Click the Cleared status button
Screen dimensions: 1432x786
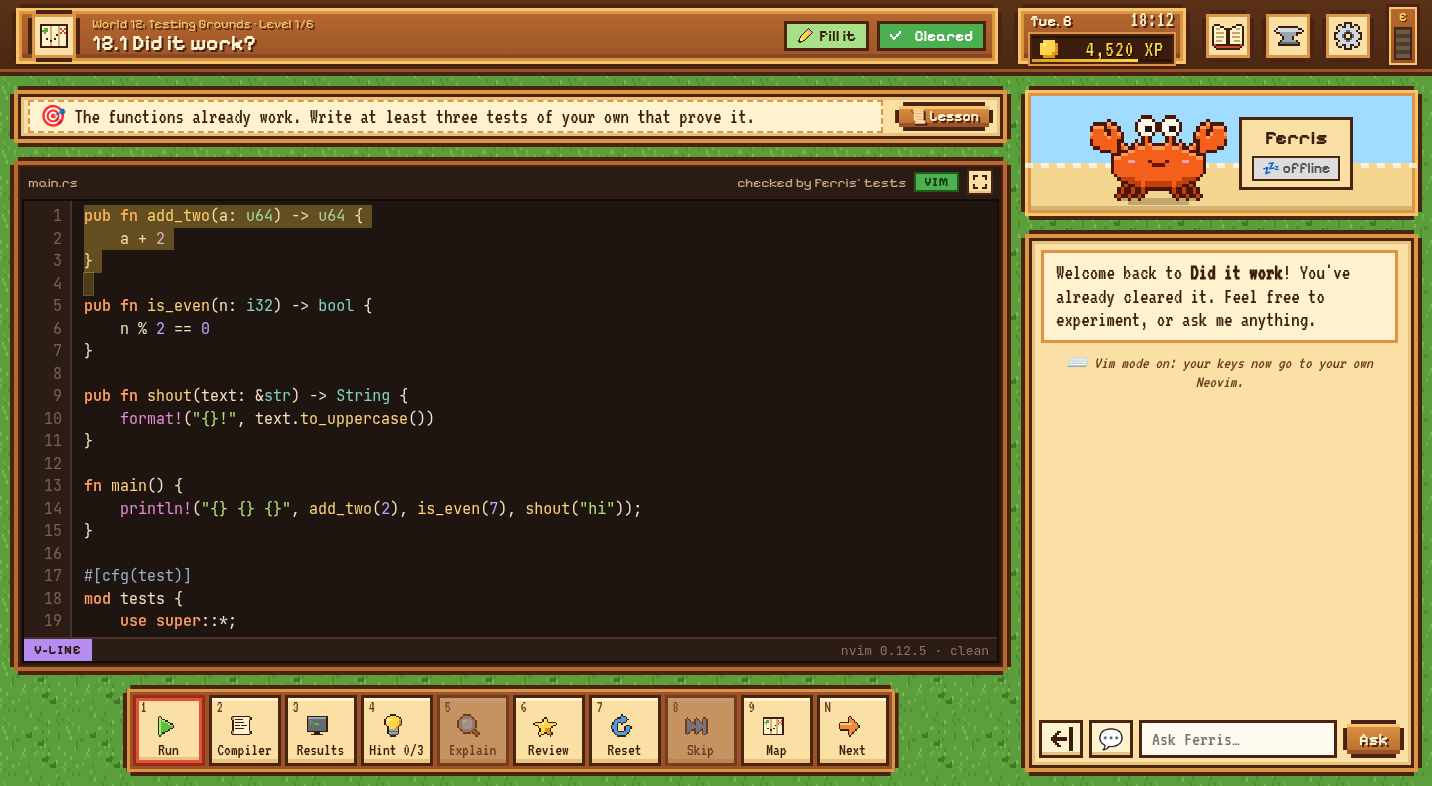[x=932, y=36]
